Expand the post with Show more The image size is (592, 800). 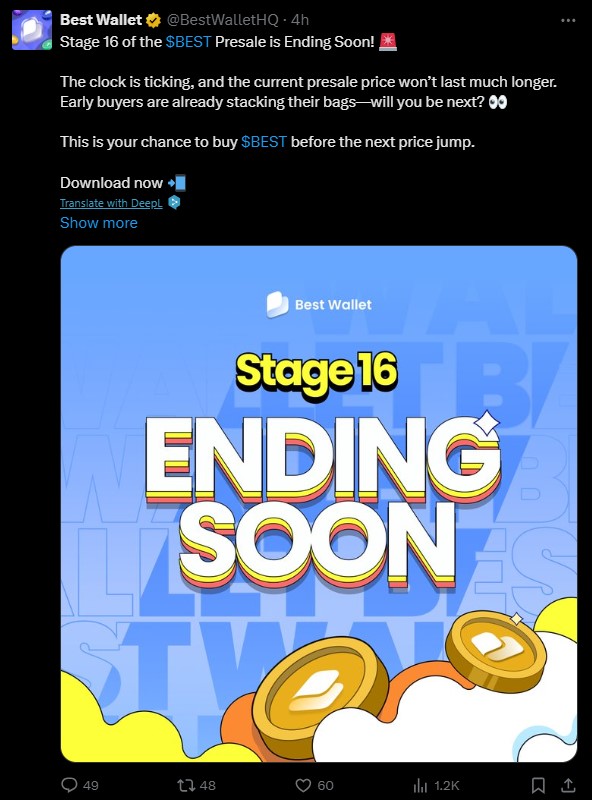98,223
